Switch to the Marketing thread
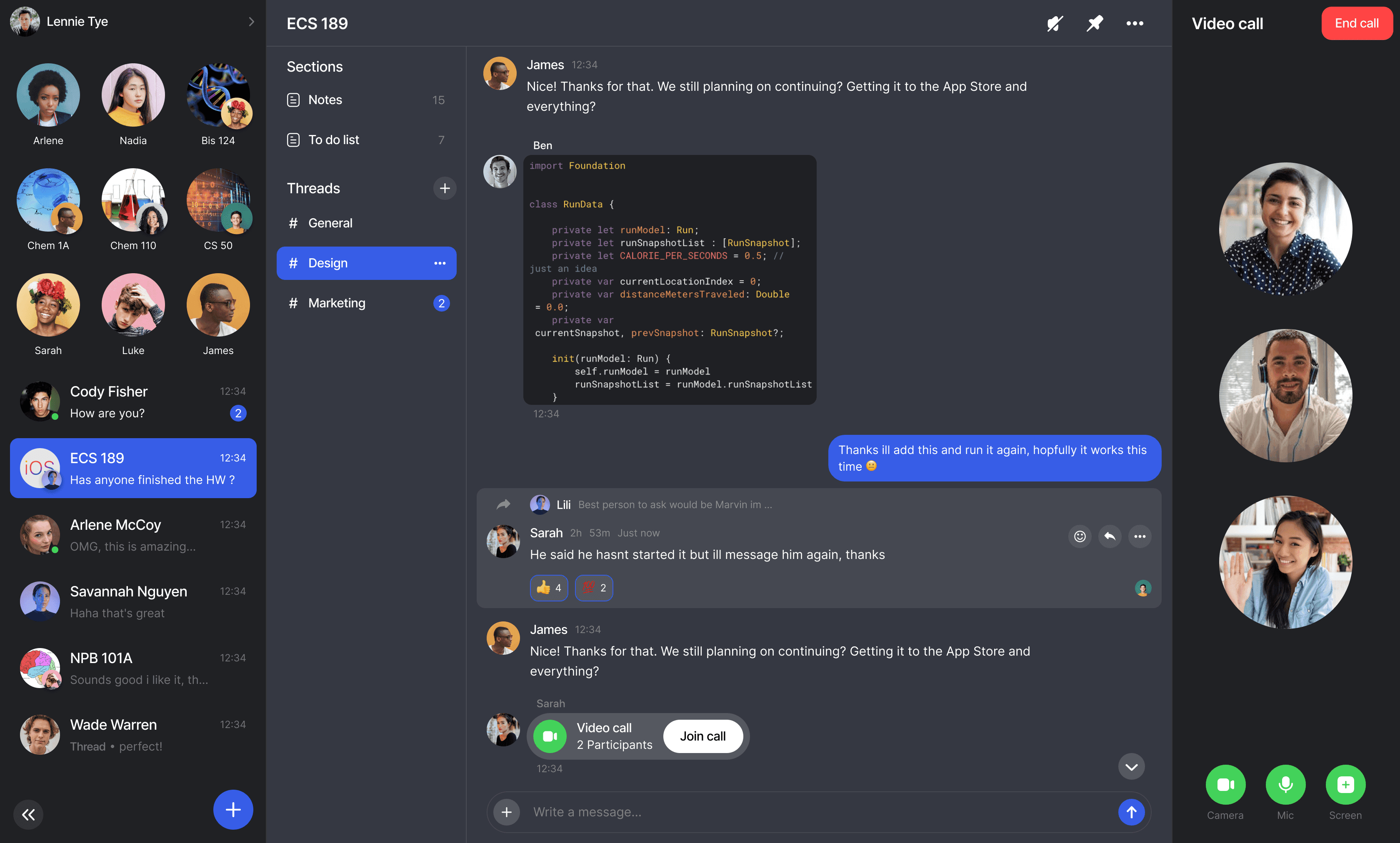 tap(336, 303)
